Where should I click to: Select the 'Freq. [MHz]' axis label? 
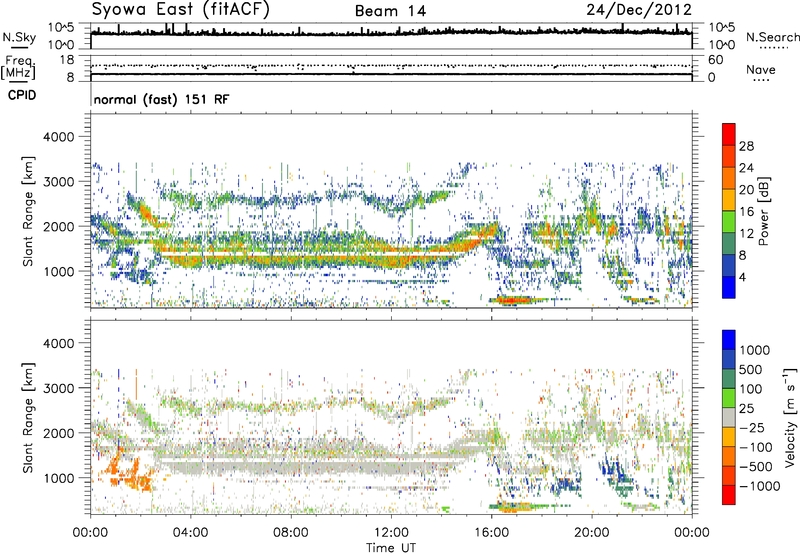point(18,67)
